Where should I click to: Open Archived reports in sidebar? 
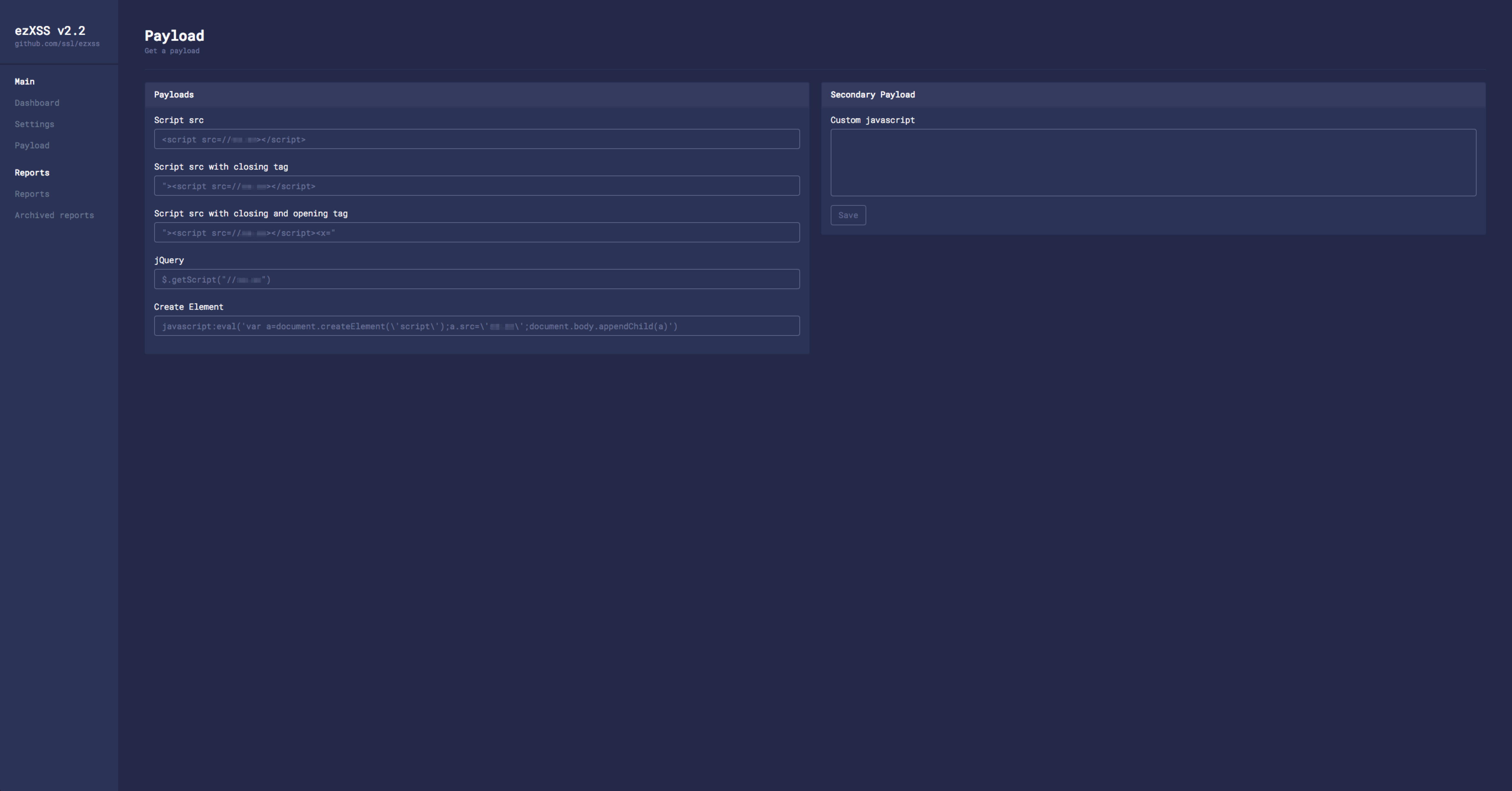click(54, 215)
